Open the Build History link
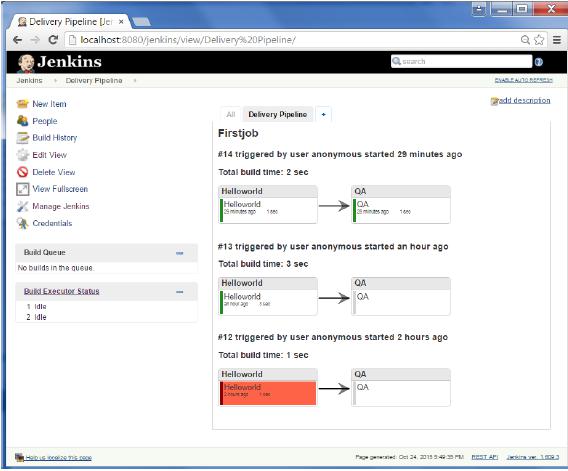Viewport: 568px width, 471px height. tap(55, 138)
